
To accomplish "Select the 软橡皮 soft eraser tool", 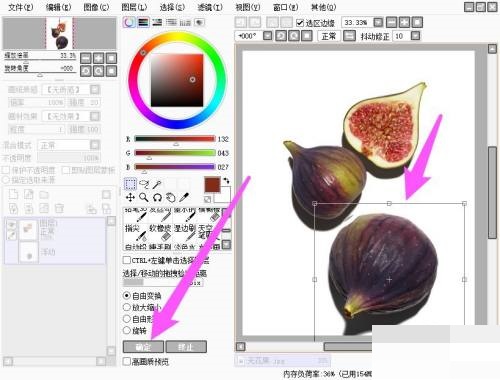I will tap(160, 232).
